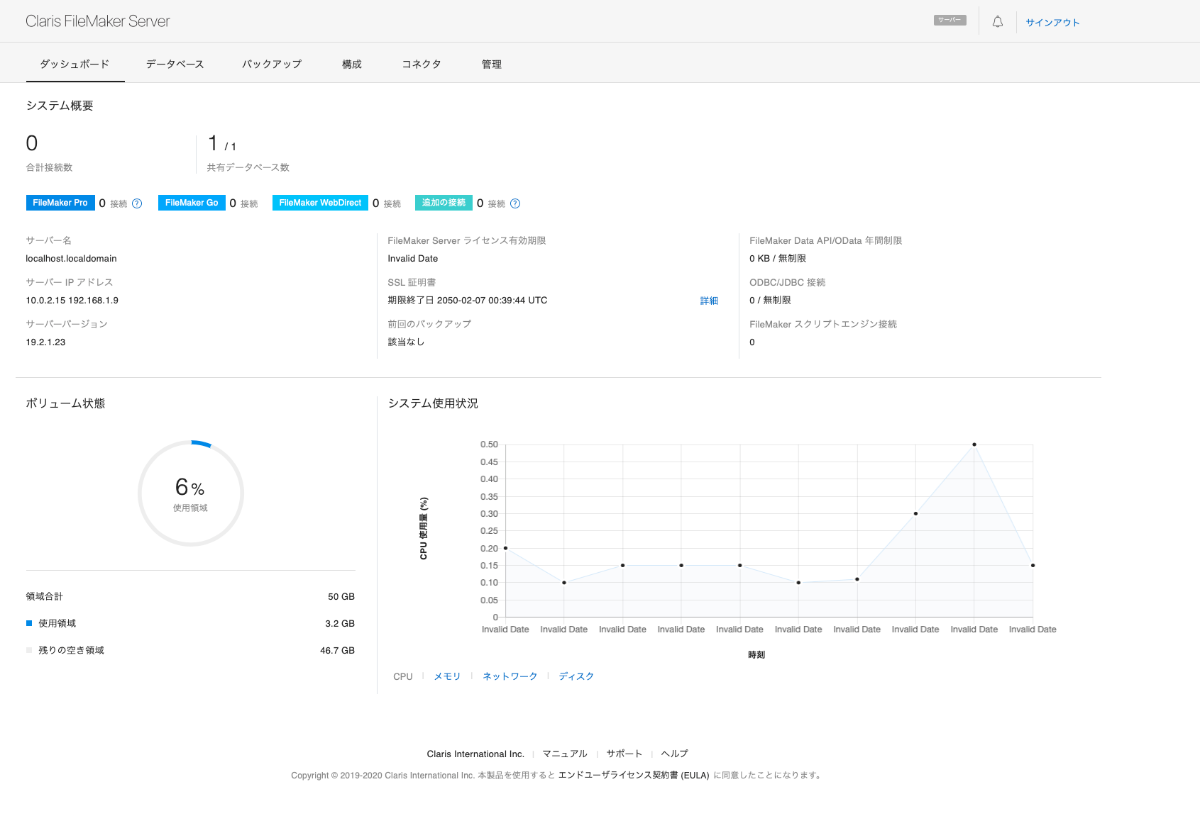This screenshot has width=1200, height=833.
Task: Open the ダッシュボード tab
Action: tap(75, 64)
